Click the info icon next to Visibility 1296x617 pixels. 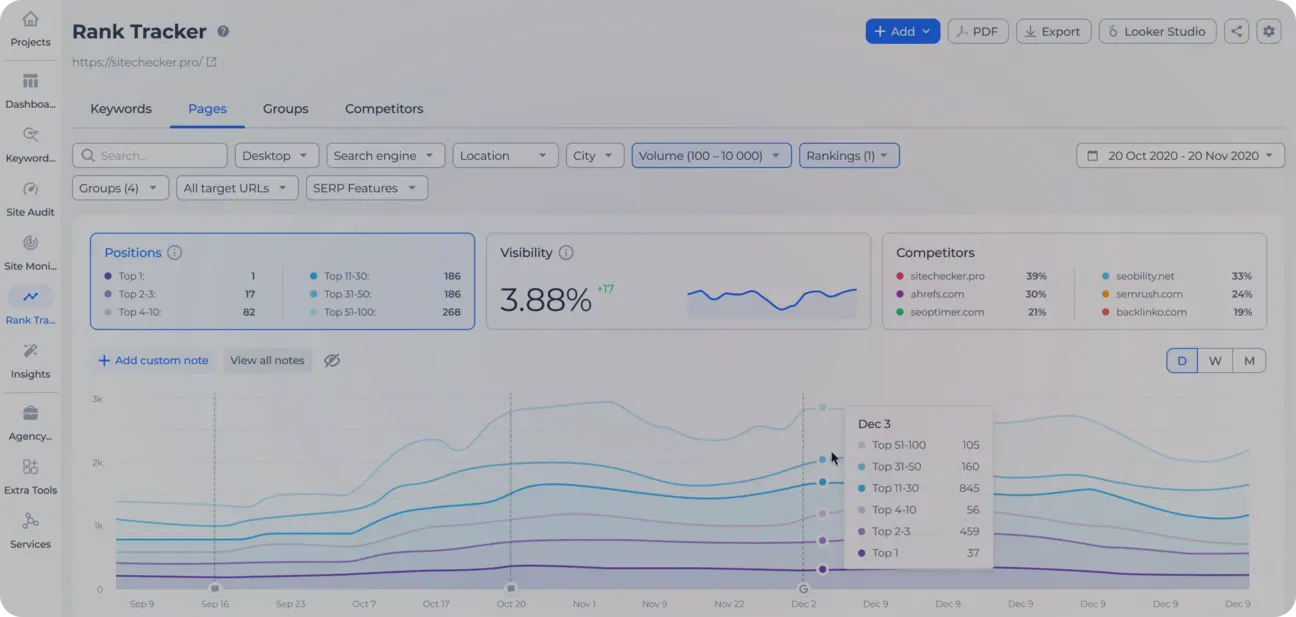(566, 253)
